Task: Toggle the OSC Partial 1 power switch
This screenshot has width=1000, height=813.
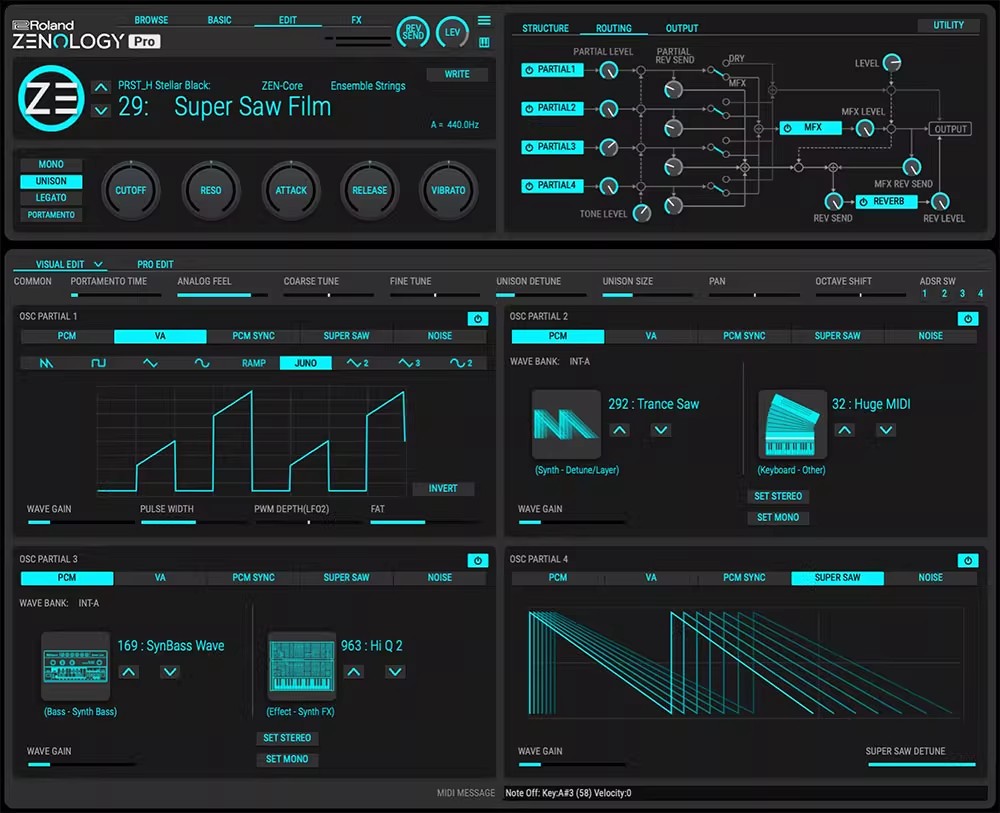Action: pos(477,318)
